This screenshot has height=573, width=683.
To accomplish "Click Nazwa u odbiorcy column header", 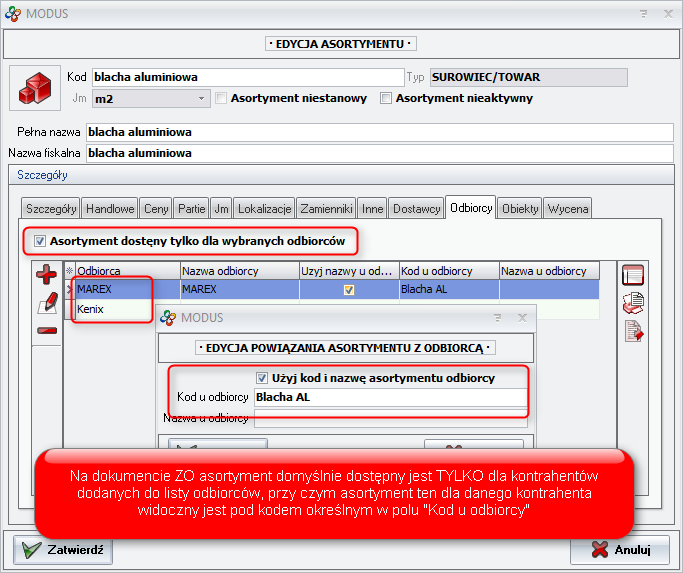I will coord(549,271).
